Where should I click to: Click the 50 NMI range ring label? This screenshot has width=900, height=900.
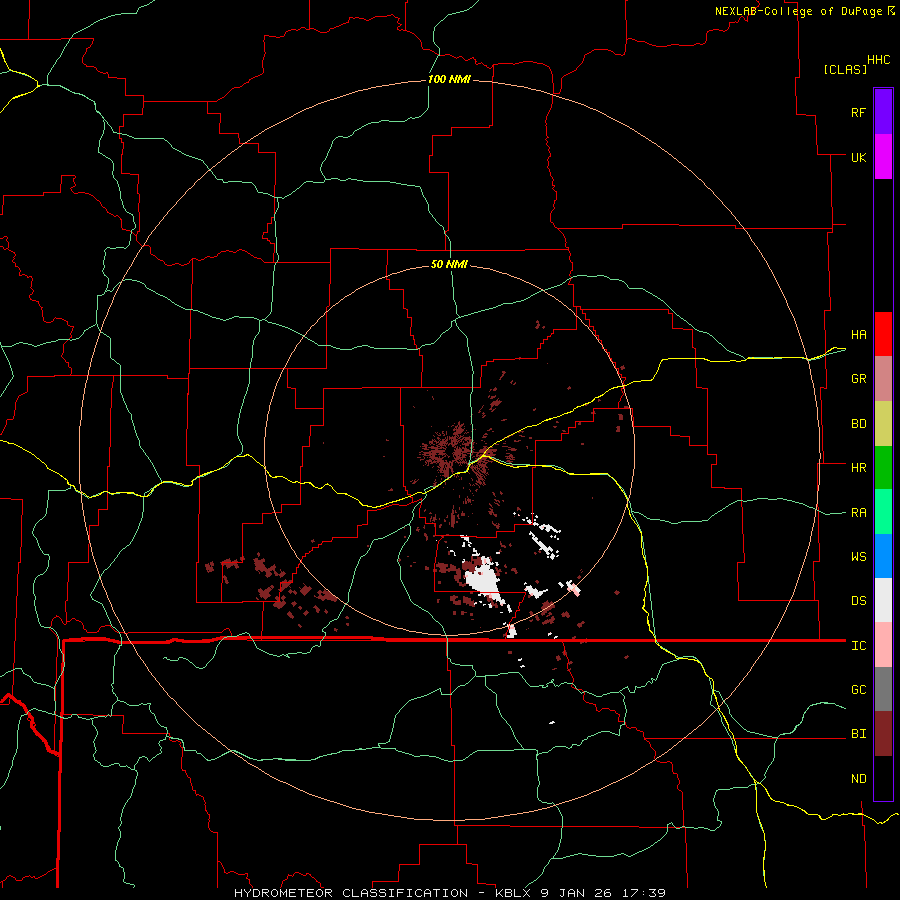pos(449,264)
